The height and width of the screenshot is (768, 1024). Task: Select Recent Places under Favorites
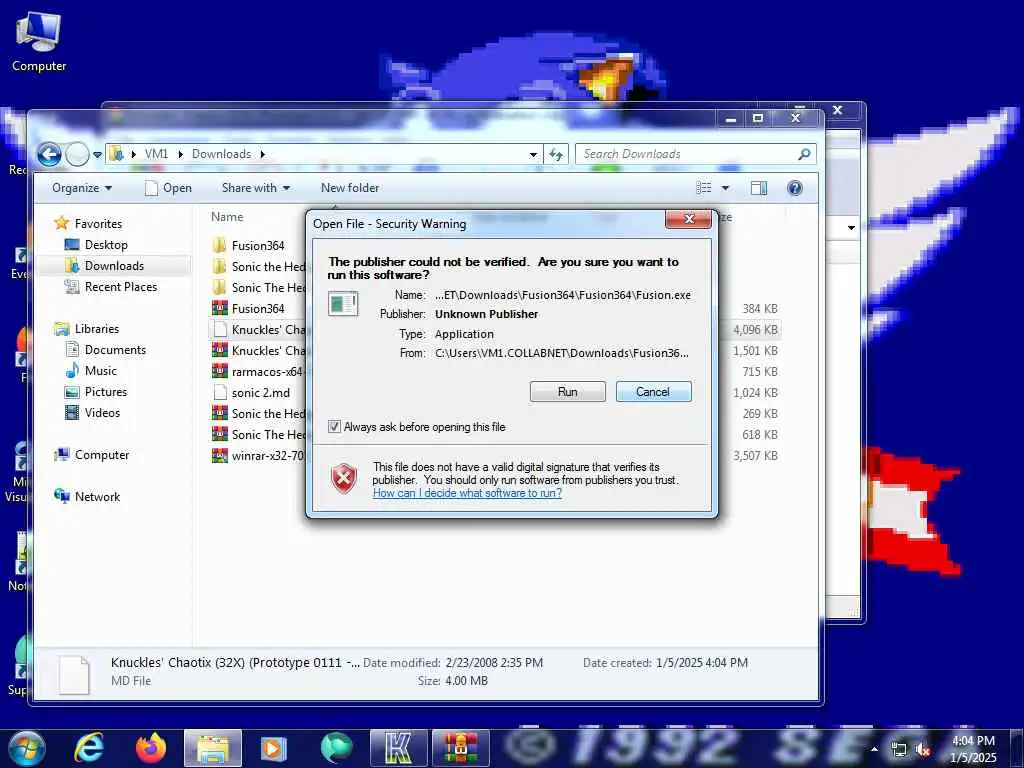click(121, 287)
